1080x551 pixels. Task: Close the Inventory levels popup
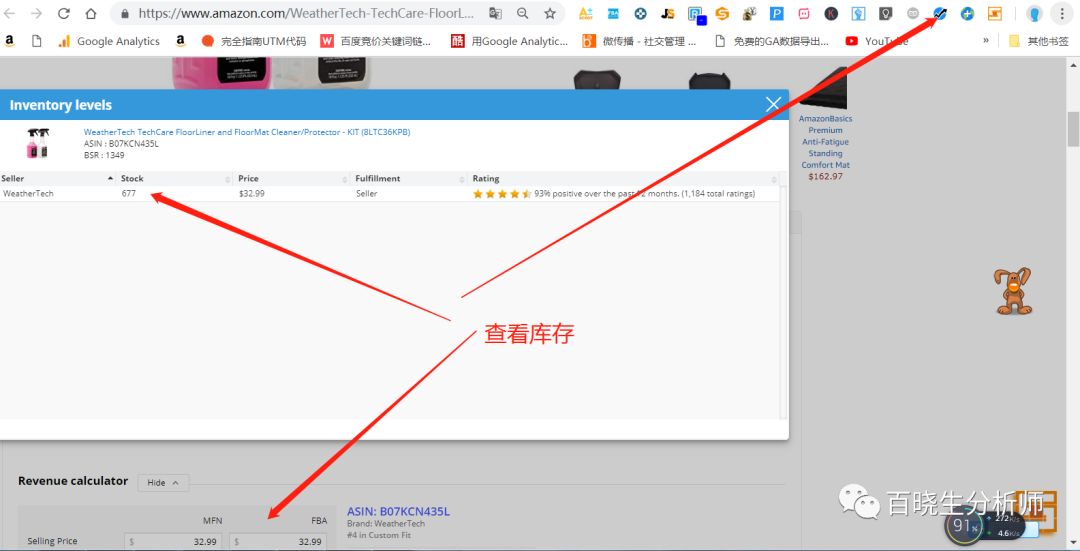(x=773, y=104)
